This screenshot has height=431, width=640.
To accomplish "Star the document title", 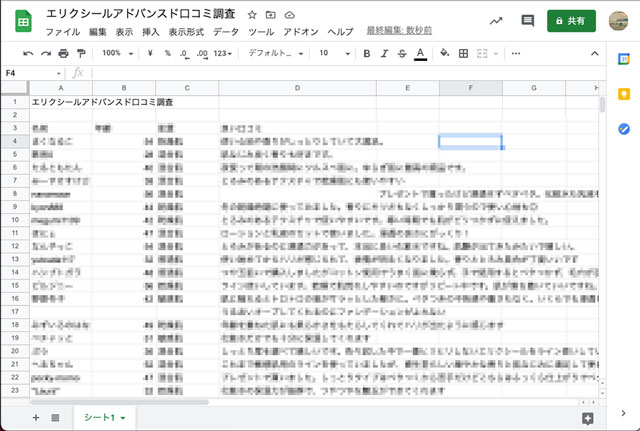I will tap(252, 15).
